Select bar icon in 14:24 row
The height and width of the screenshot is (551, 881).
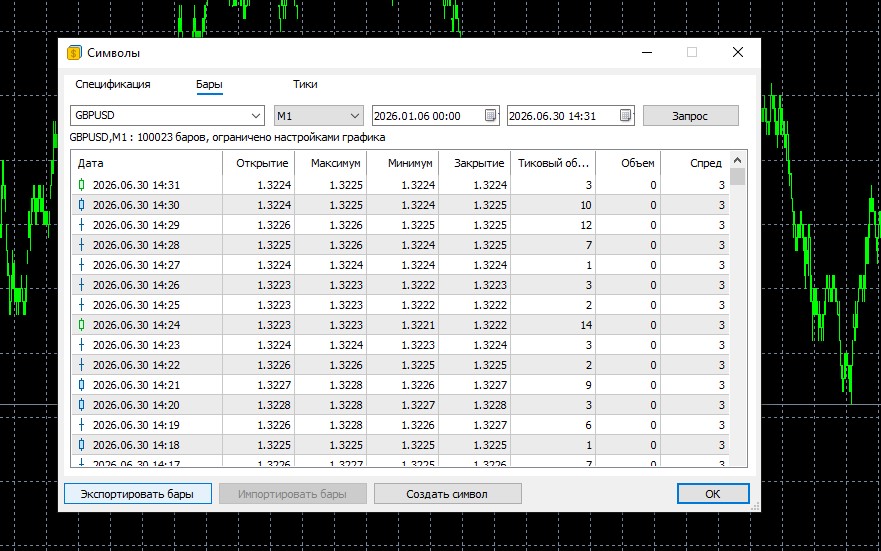point(81,325)
